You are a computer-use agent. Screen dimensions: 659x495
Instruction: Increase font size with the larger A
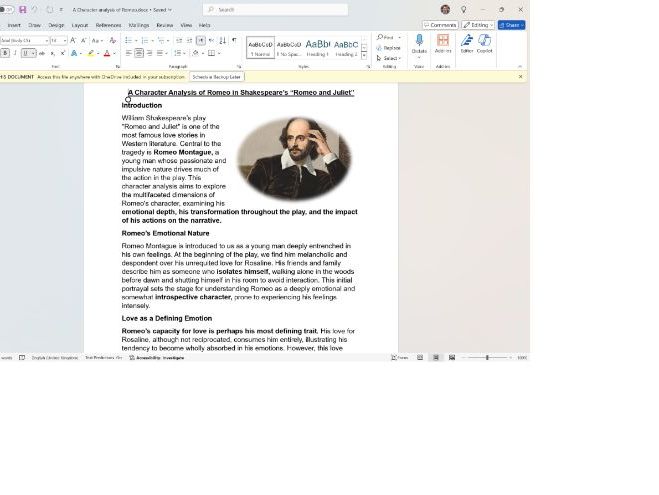[x=73, y=40]
